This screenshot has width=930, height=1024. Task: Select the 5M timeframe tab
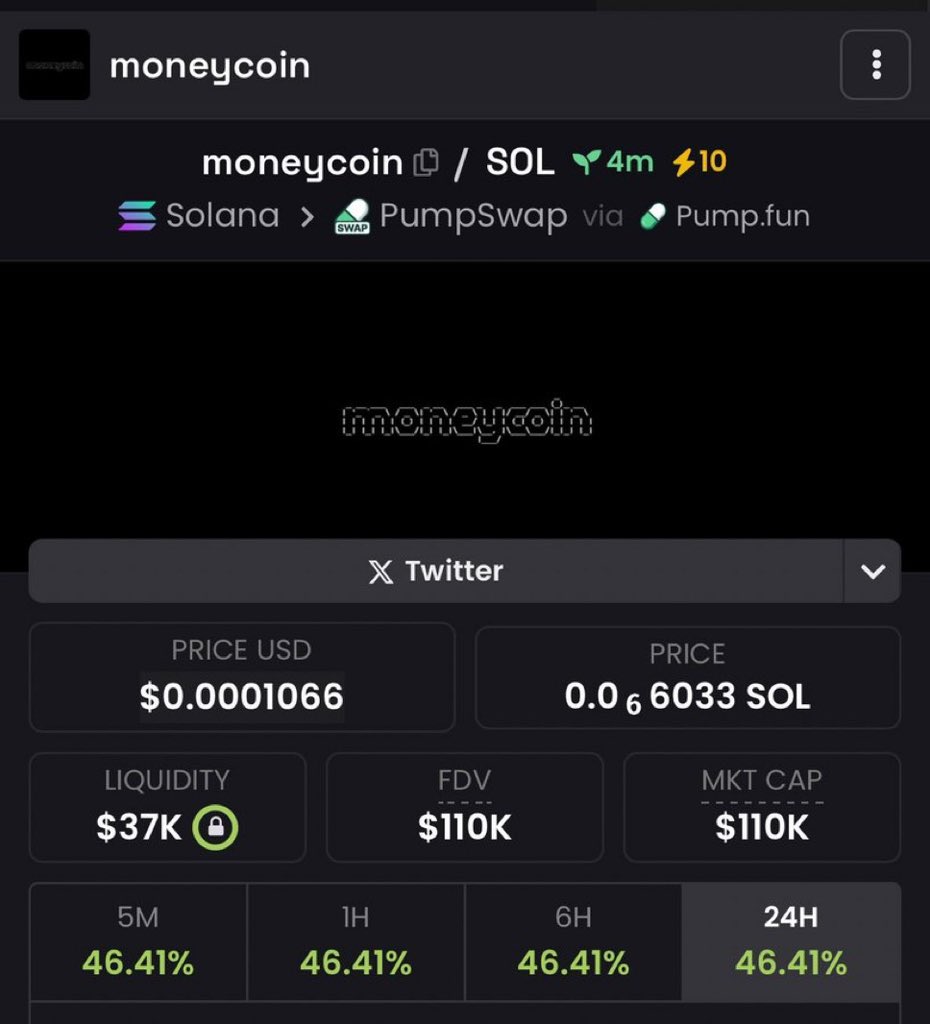point(138,942)
